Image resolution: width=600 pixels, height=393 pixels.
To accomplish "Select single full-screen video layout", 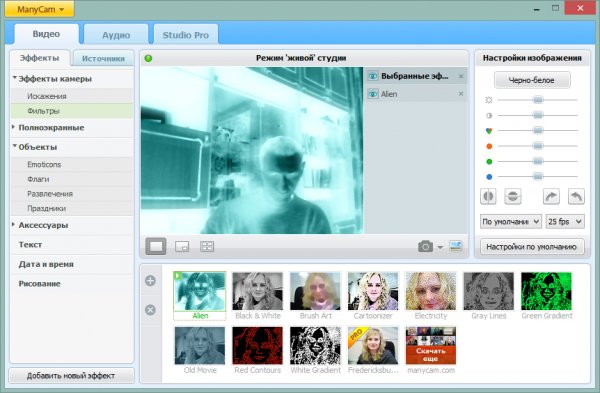I will click(x=156, y=246).
